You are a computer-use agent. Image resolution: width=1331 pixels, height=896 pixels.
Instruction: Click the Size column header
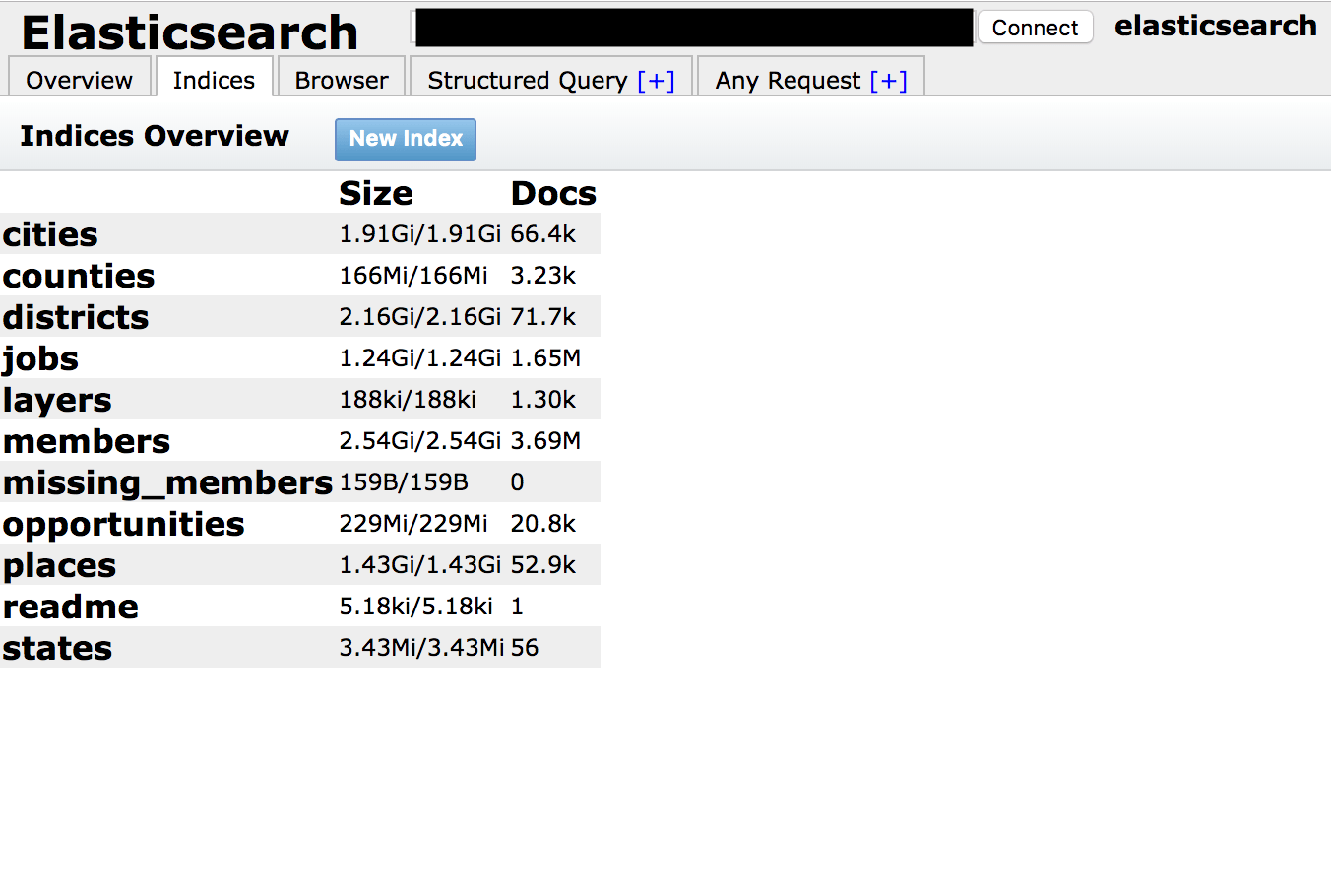[x=376, y=193]
